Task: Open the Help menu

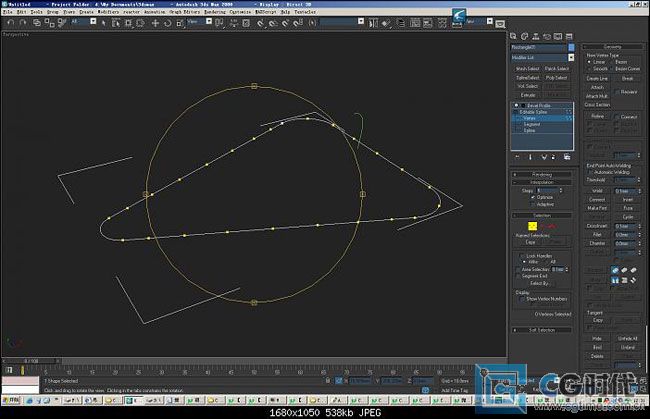Action: pyautogui.click(x=285, y=12)
